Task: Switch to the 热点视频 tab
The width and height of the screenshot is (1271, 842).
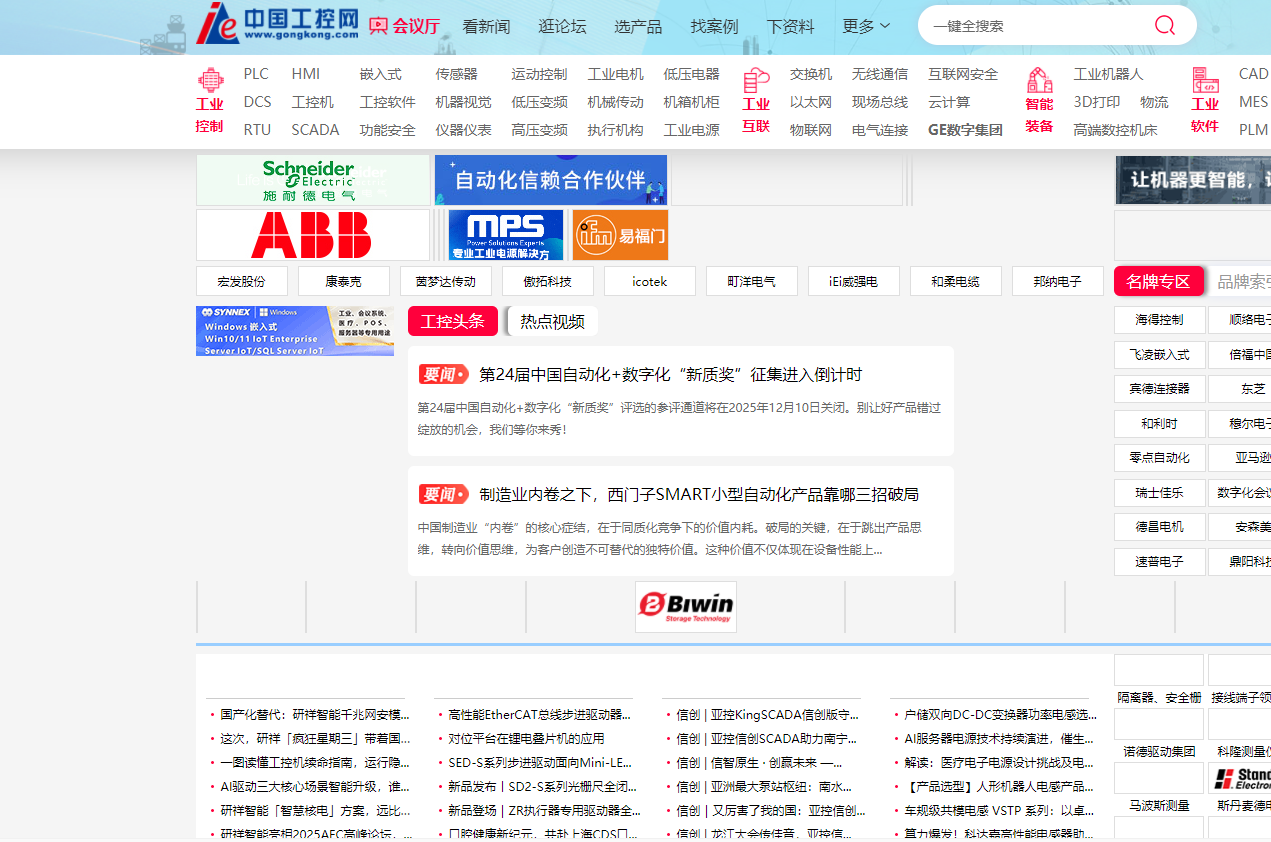Action: pyautogui.click(x=552, y=321)
